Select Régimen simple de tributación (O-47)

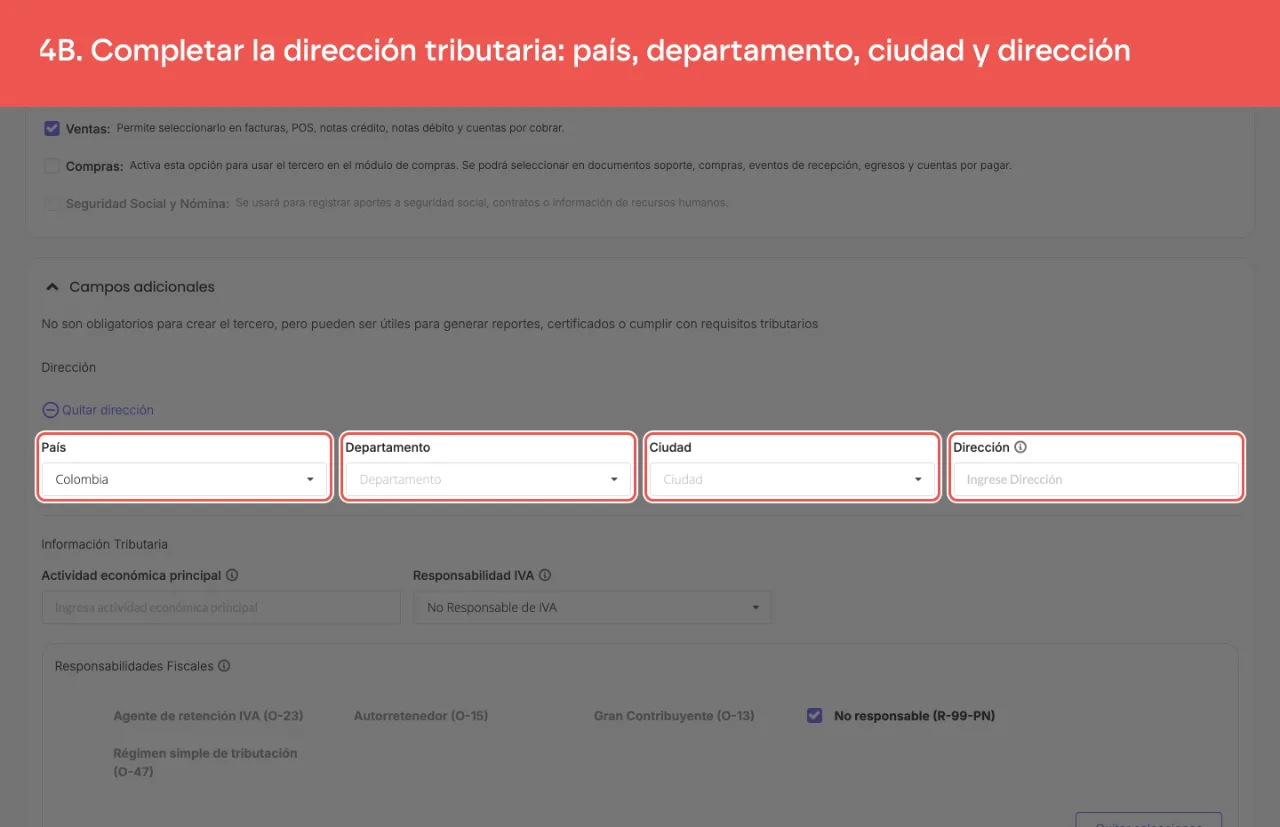205,762
